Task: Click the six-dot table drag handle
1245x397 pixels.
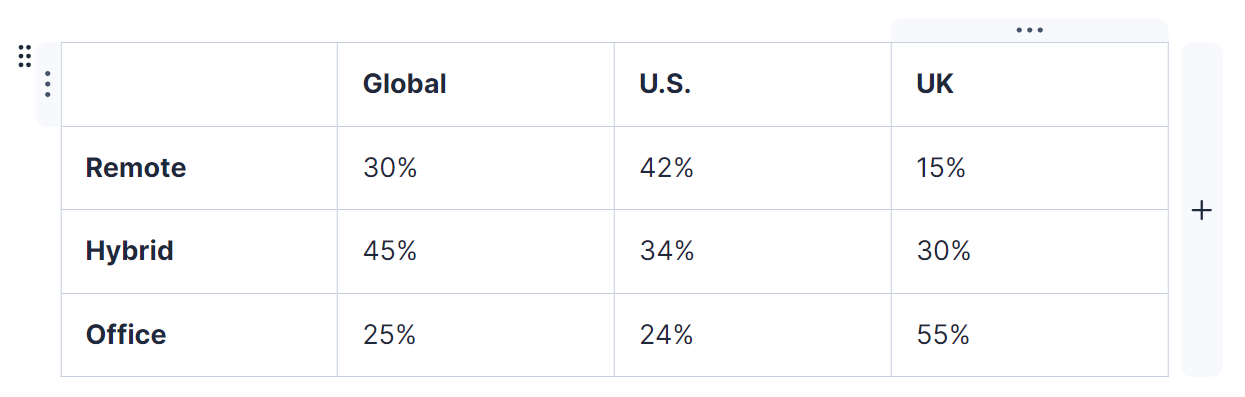Action: tap(25, 56)
